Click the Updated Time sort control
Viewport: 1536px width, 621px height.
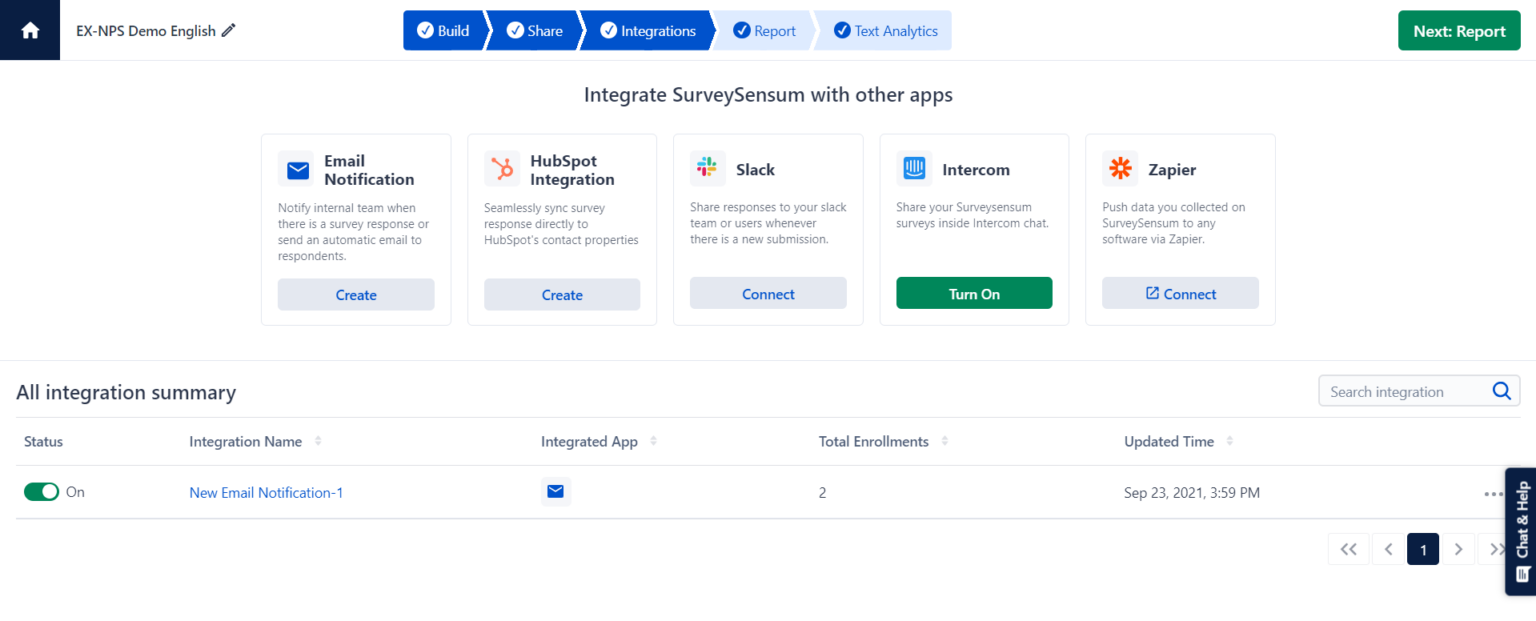point(1229,441)
